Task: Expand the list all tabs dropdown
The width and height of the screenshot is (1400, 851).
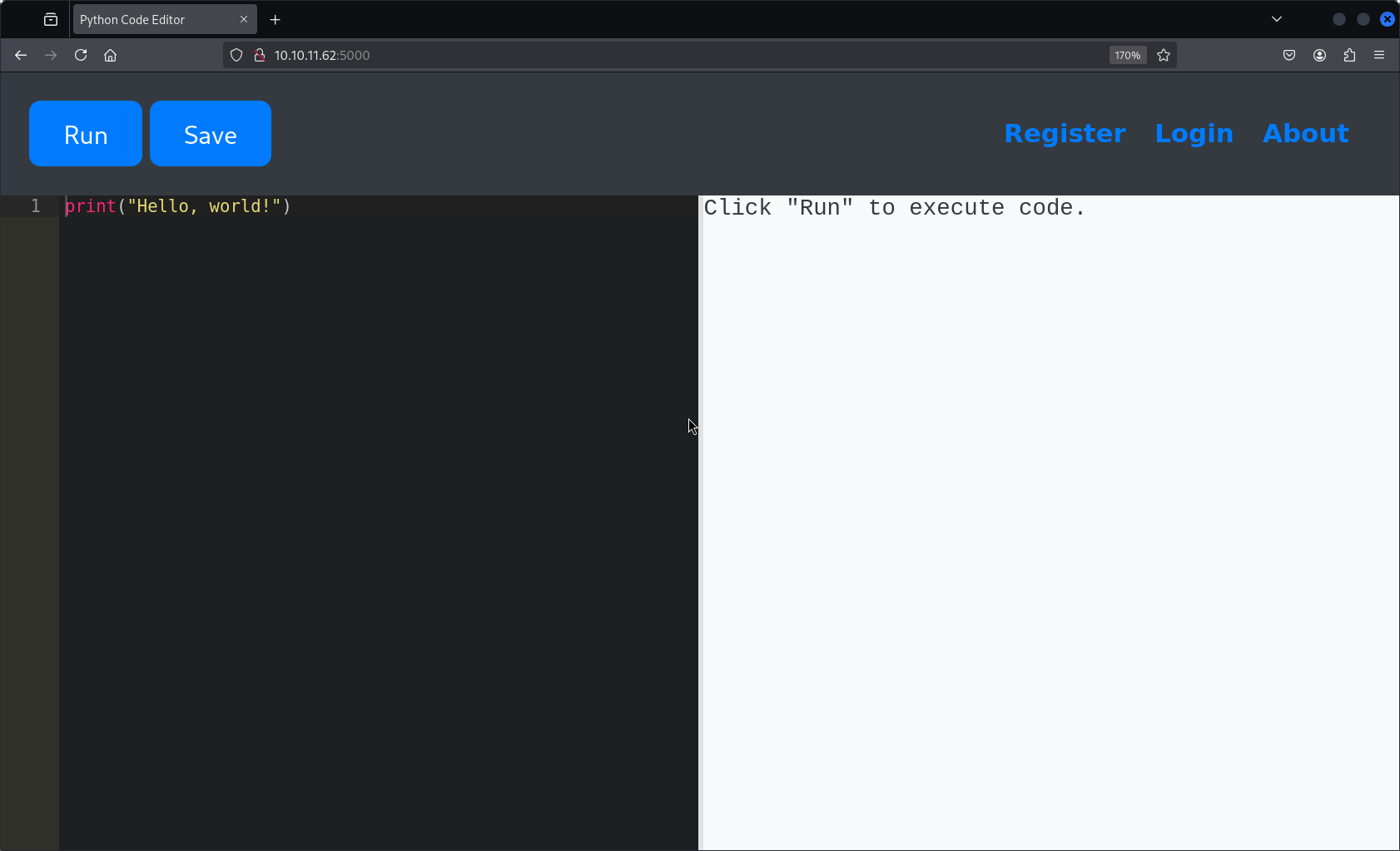Action: (1277, 19)
